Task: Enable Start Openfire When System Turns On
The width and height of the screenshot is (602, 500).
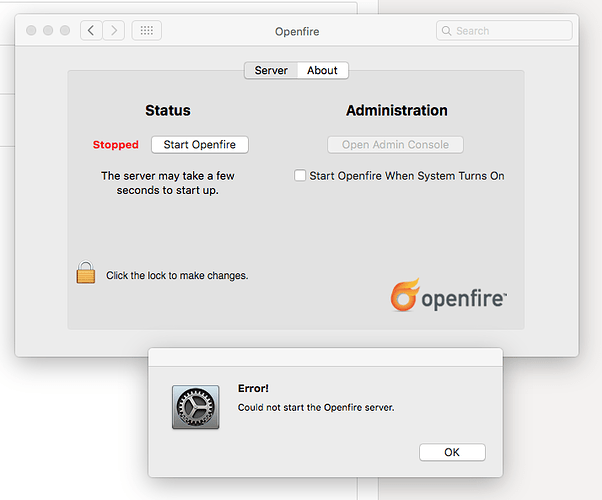Action: click(x=300, y=175)
